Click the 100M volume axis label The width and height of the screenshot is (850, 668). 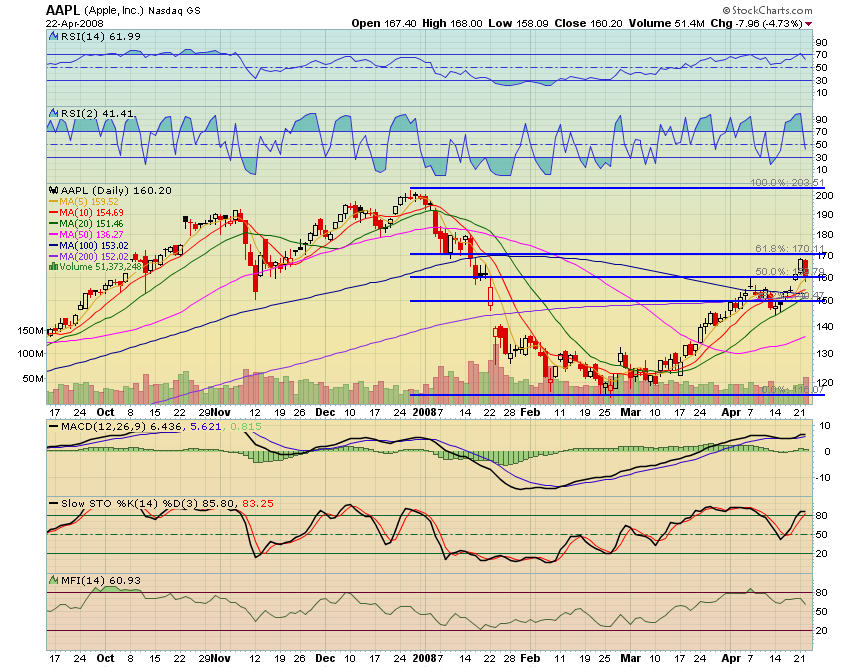tap(30, 354)
